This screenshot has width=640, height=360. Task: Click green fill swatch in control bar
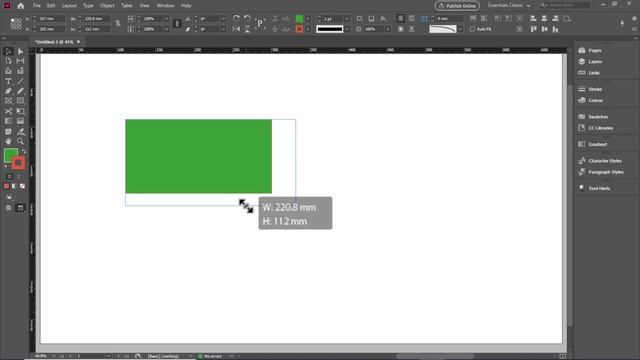click(x=299, y=18)
